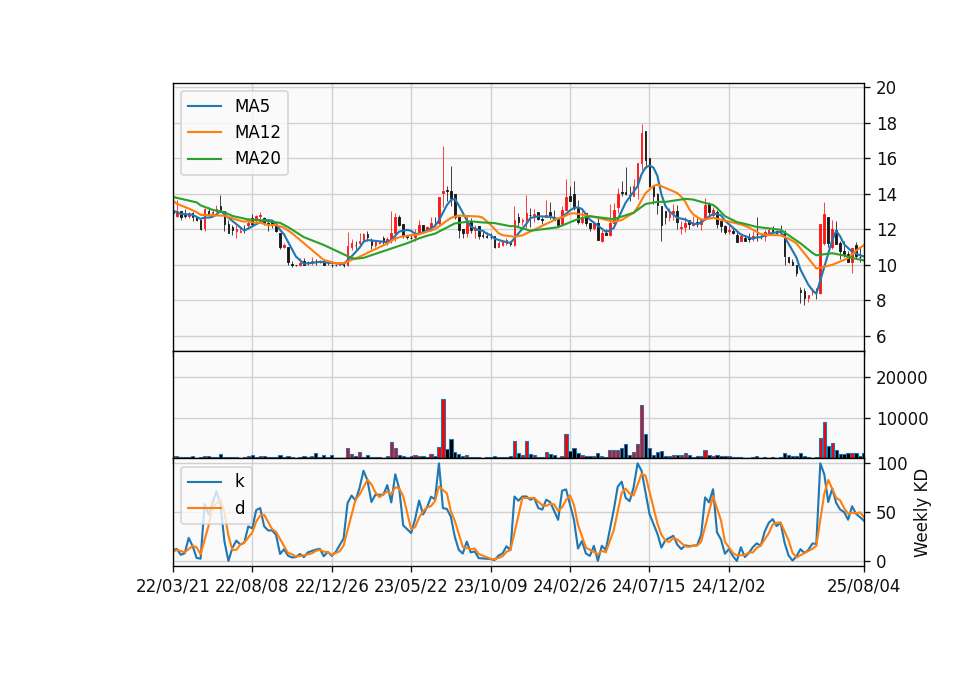This screenshot has height=690, width=960.
Task: Click the blue MA5 legend line sample
Action: (204, 107)
